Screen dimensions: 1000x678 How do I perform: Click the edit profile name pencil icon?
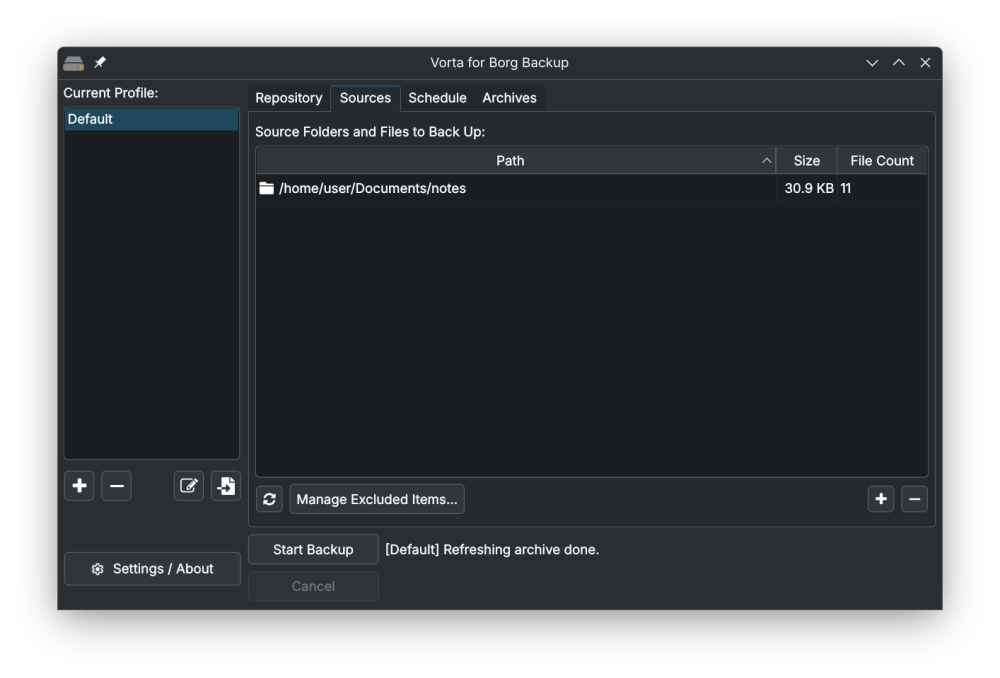pyautogui.click(x=188, y=487)
